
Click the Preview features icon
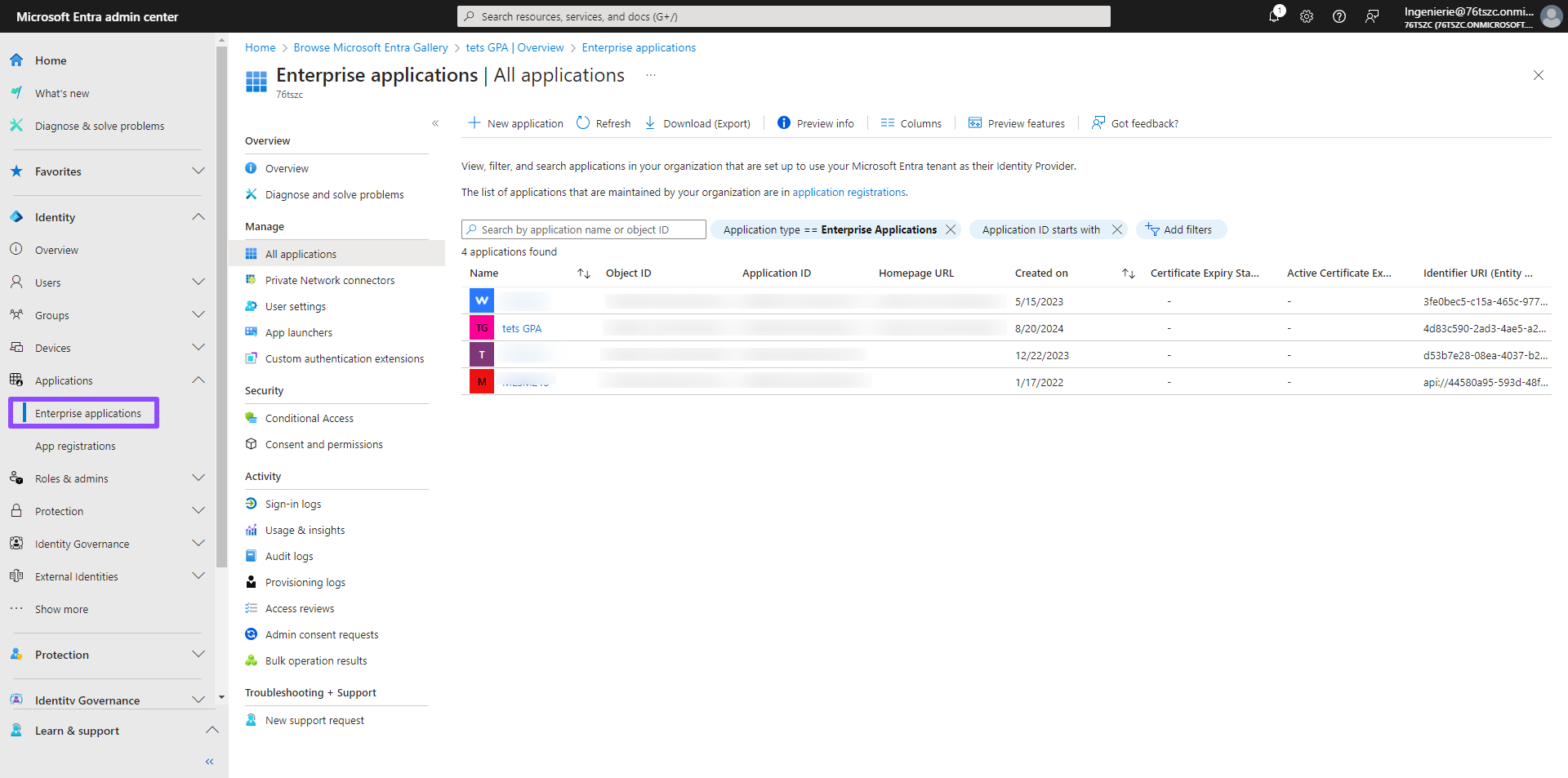975,122
